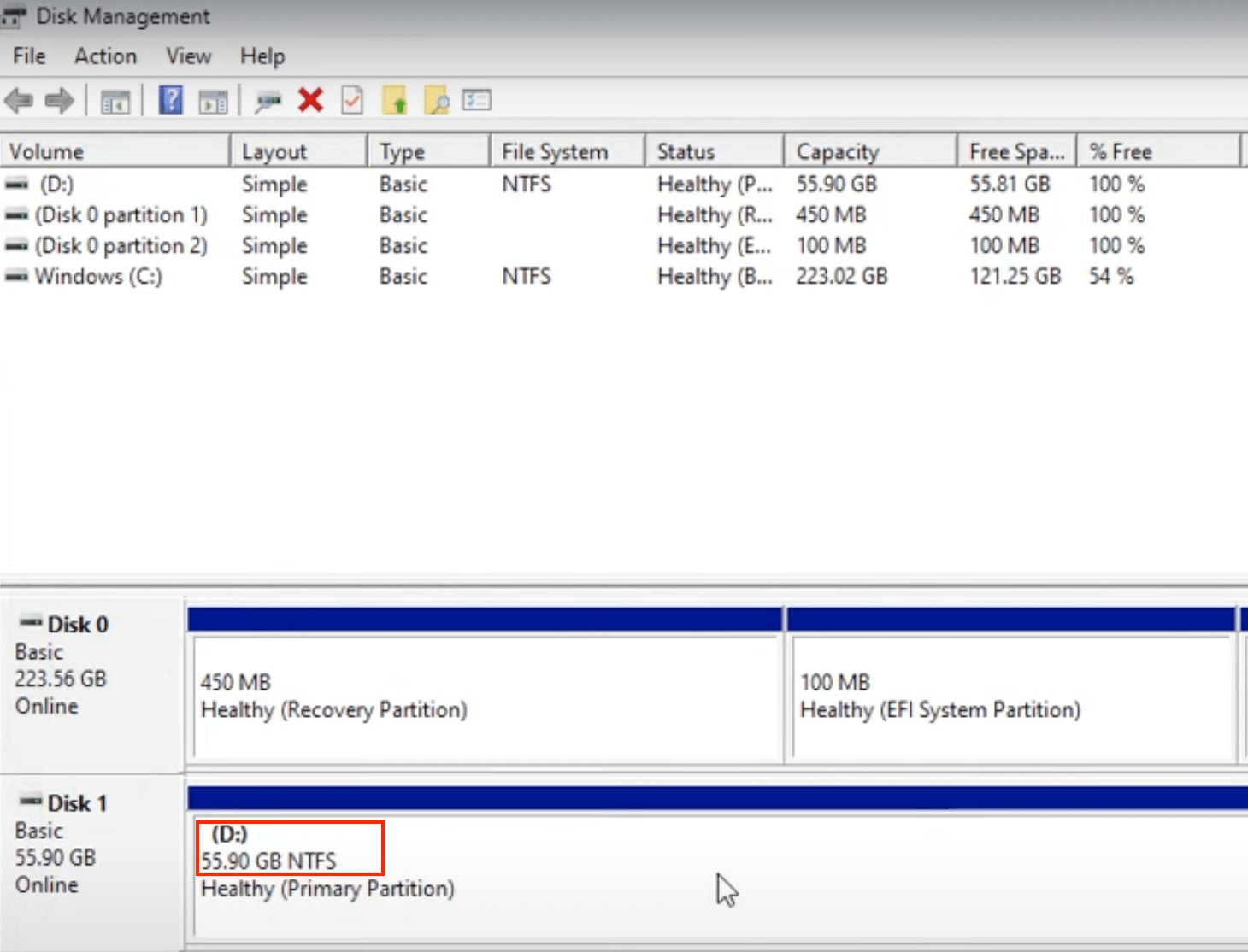Click the checklist settings icon in the toolbar
1248x952 pixels.
(477, 101)
